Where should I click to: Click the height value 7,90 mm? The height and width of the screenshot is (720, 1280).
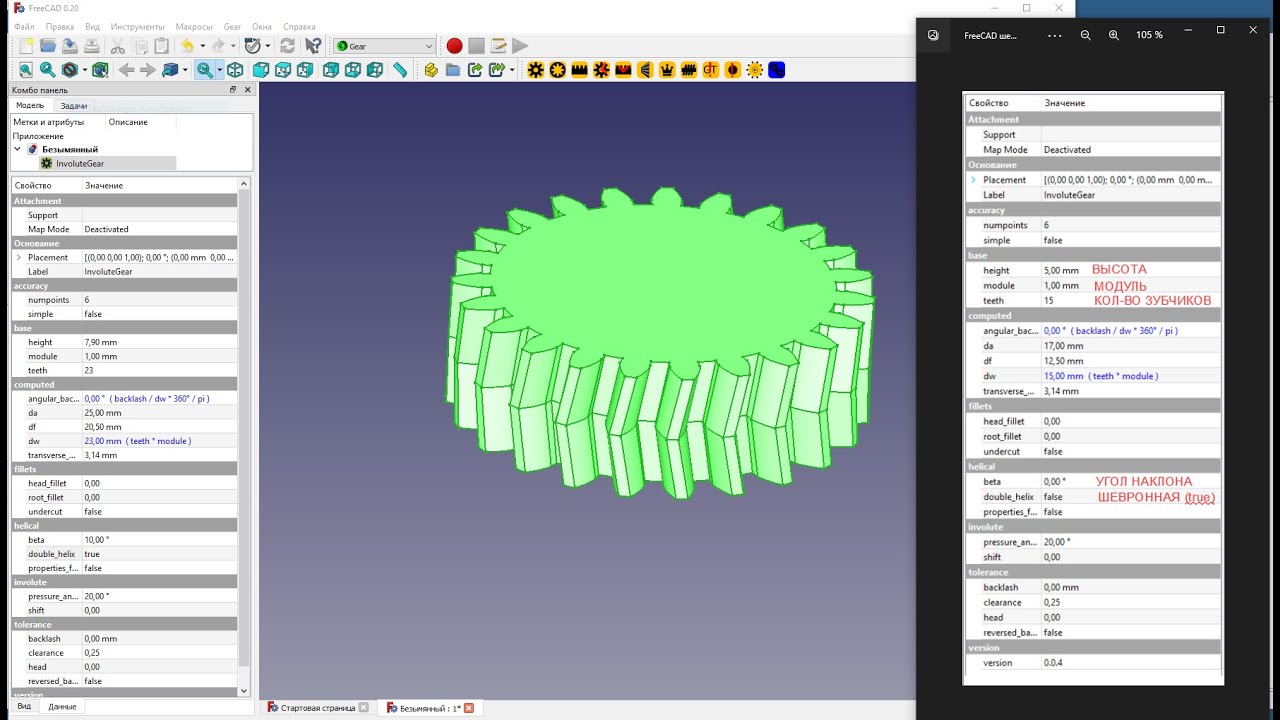tap(160, 342)
